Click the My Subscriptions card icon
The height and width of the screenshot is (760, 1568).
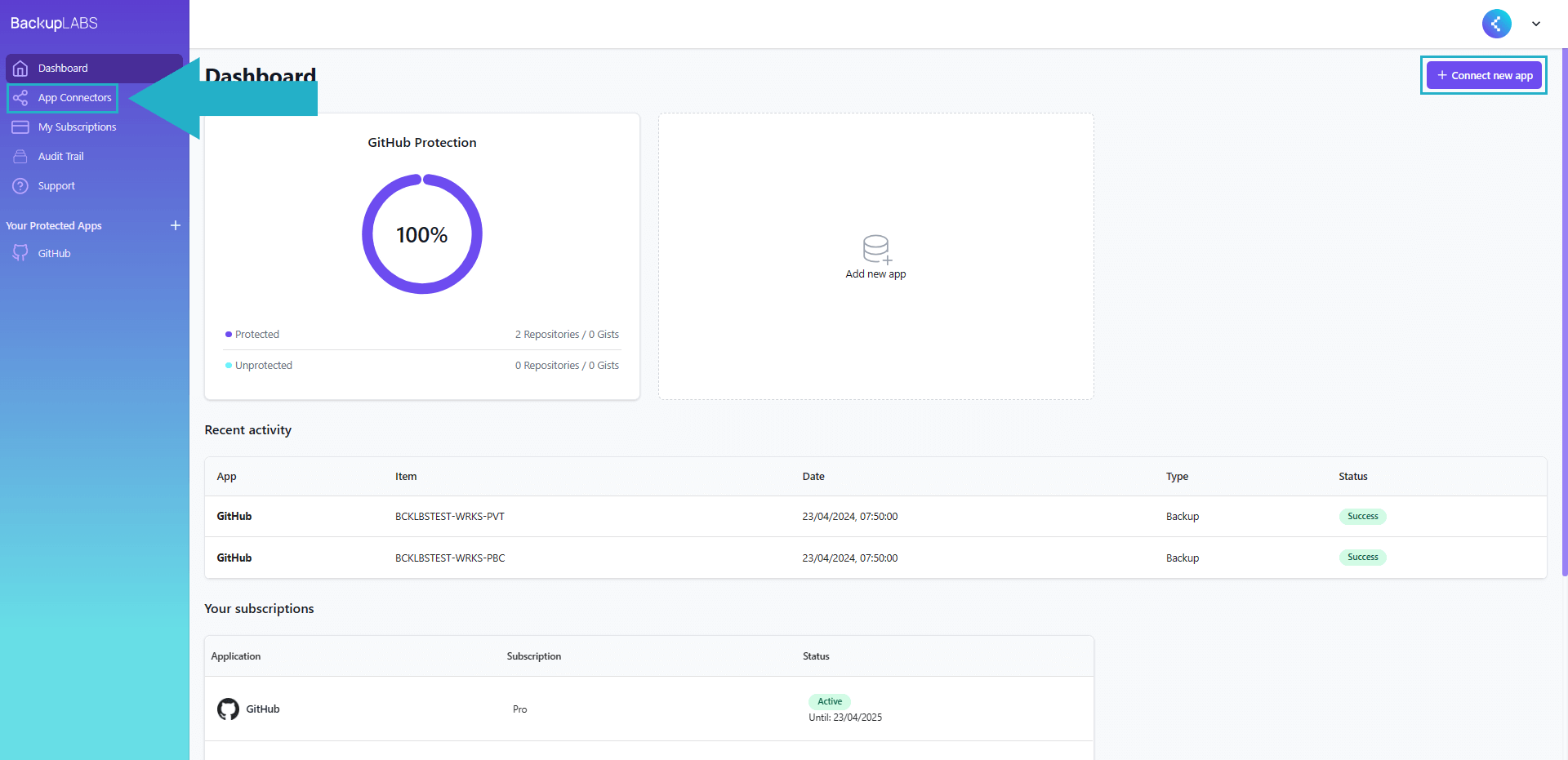pyautogui.click(x=20, y=127)
